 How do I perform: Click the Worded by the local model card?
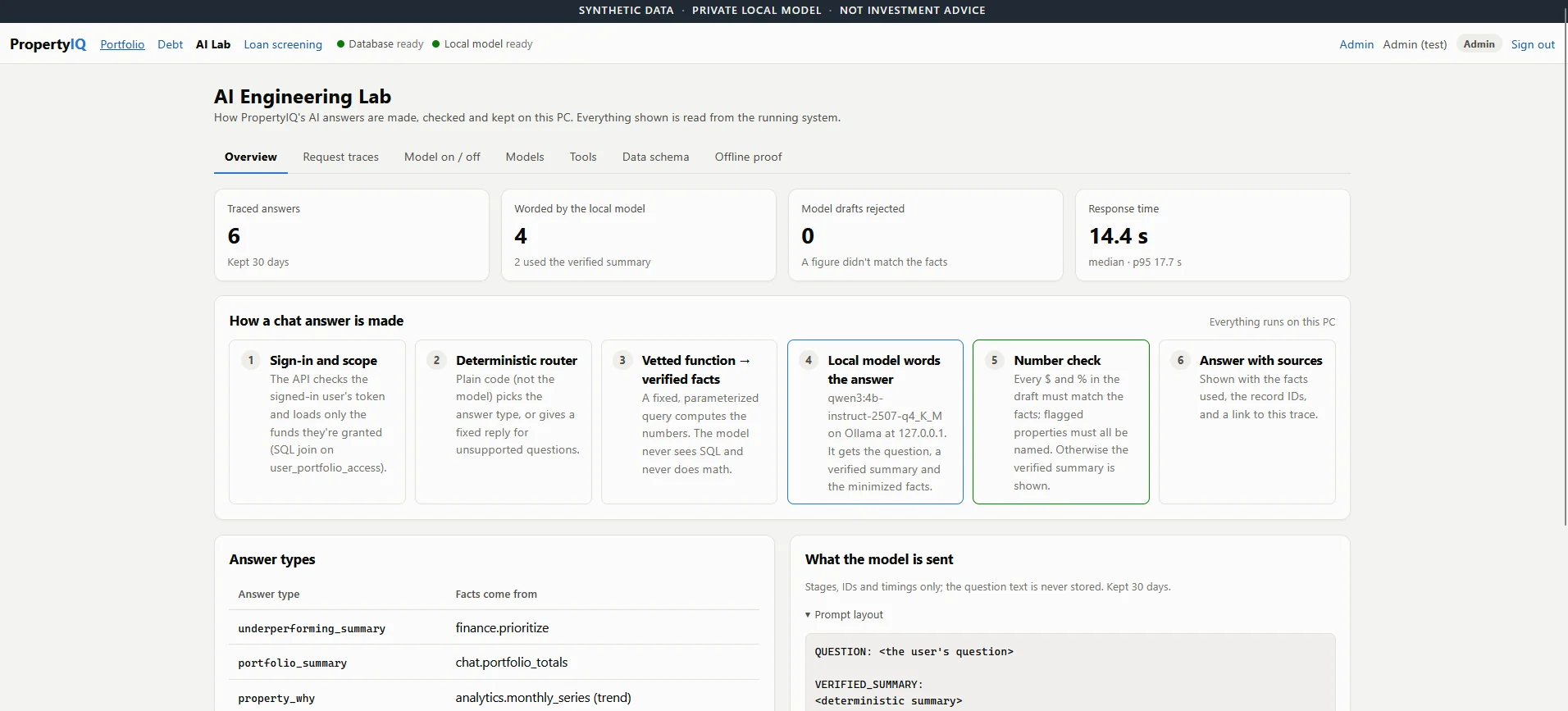pyautogui.click(x=639, y=235)
